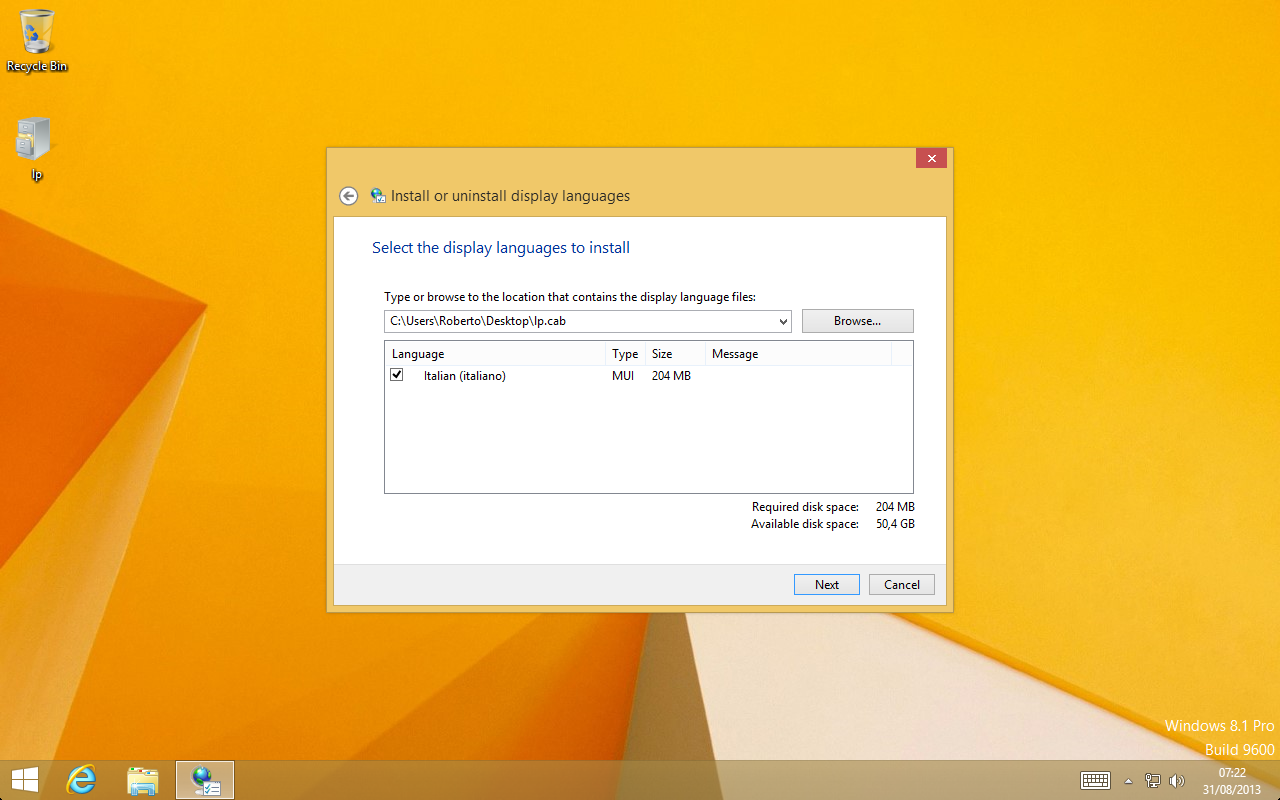Open the network status tray icon
Viewport: 1280px width, 800px height.
tap(1153, 781)
